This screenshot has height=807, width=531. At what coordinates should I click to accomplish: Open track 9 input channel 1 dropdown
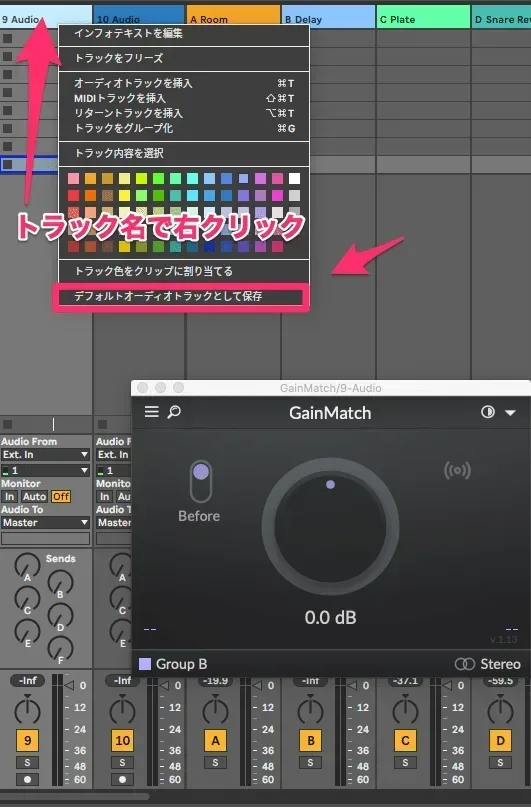click(45, 470)
